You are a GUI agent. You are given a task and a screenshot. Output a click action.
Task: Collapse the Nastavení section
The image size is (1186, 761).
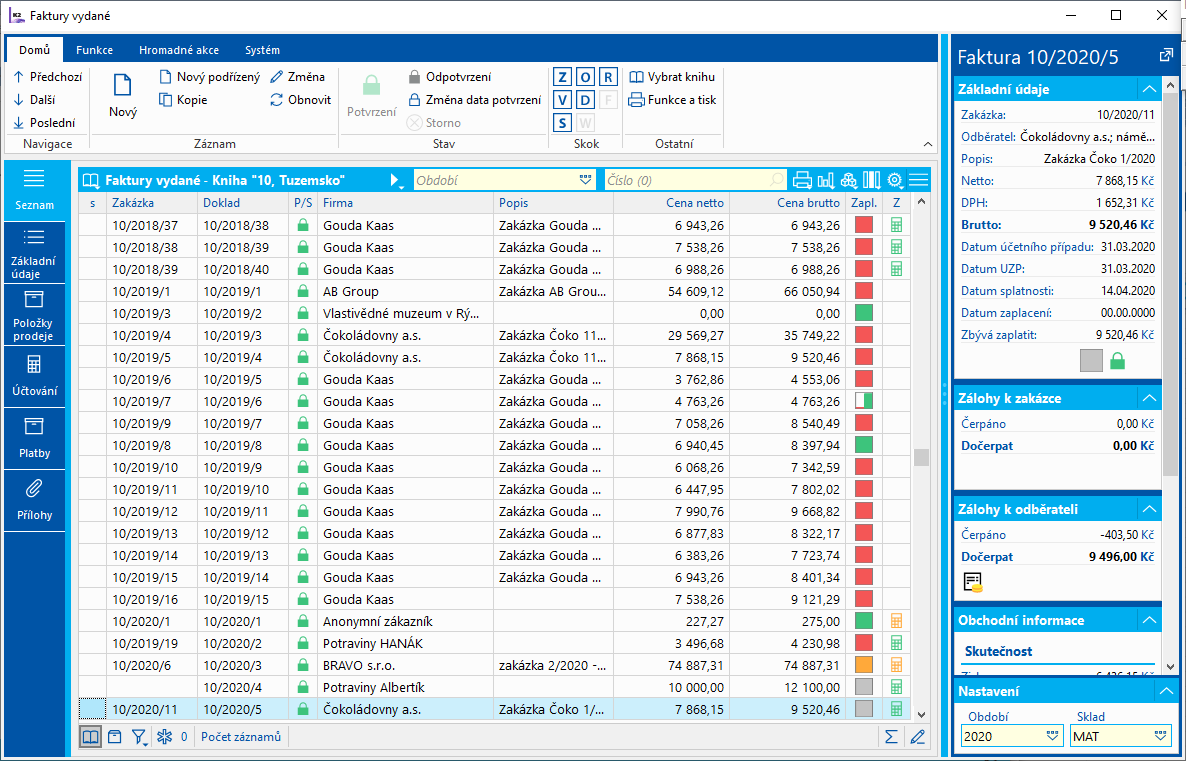(1166, 691)
